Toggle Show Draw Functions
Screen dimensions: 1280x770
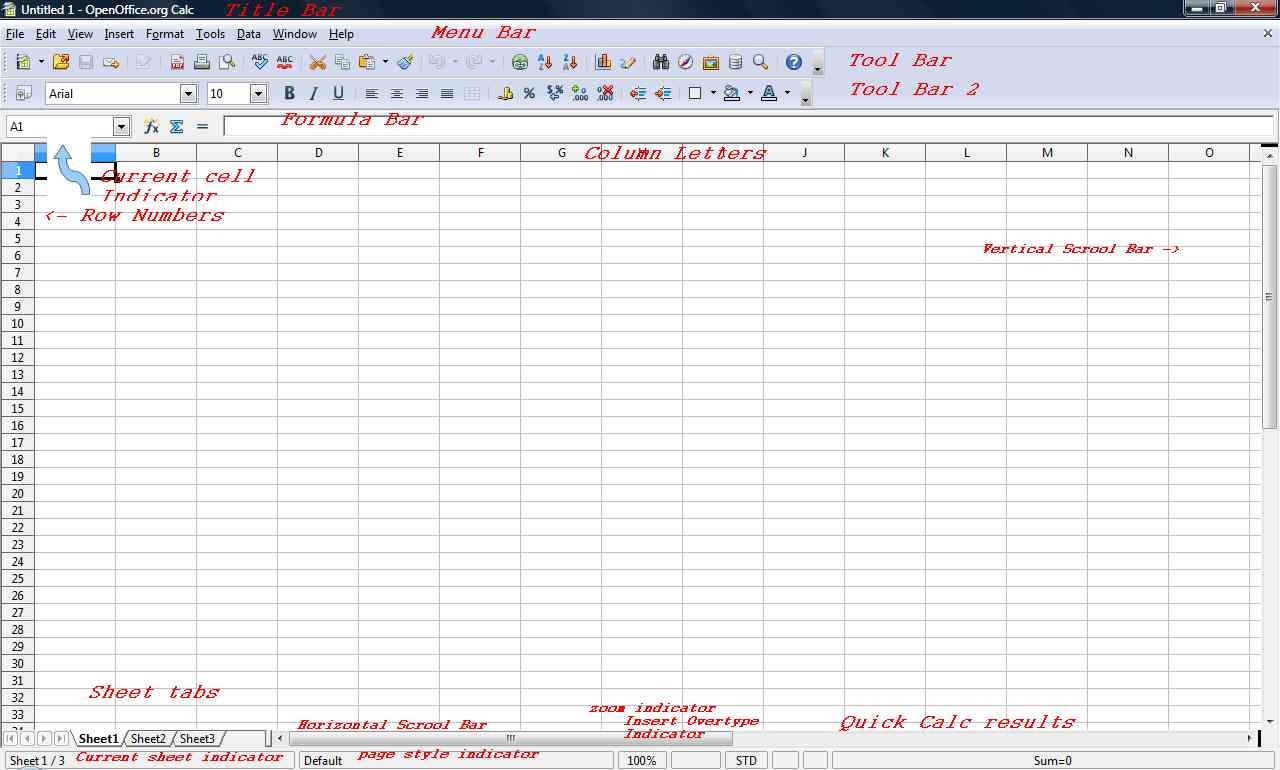click(628, 62)
